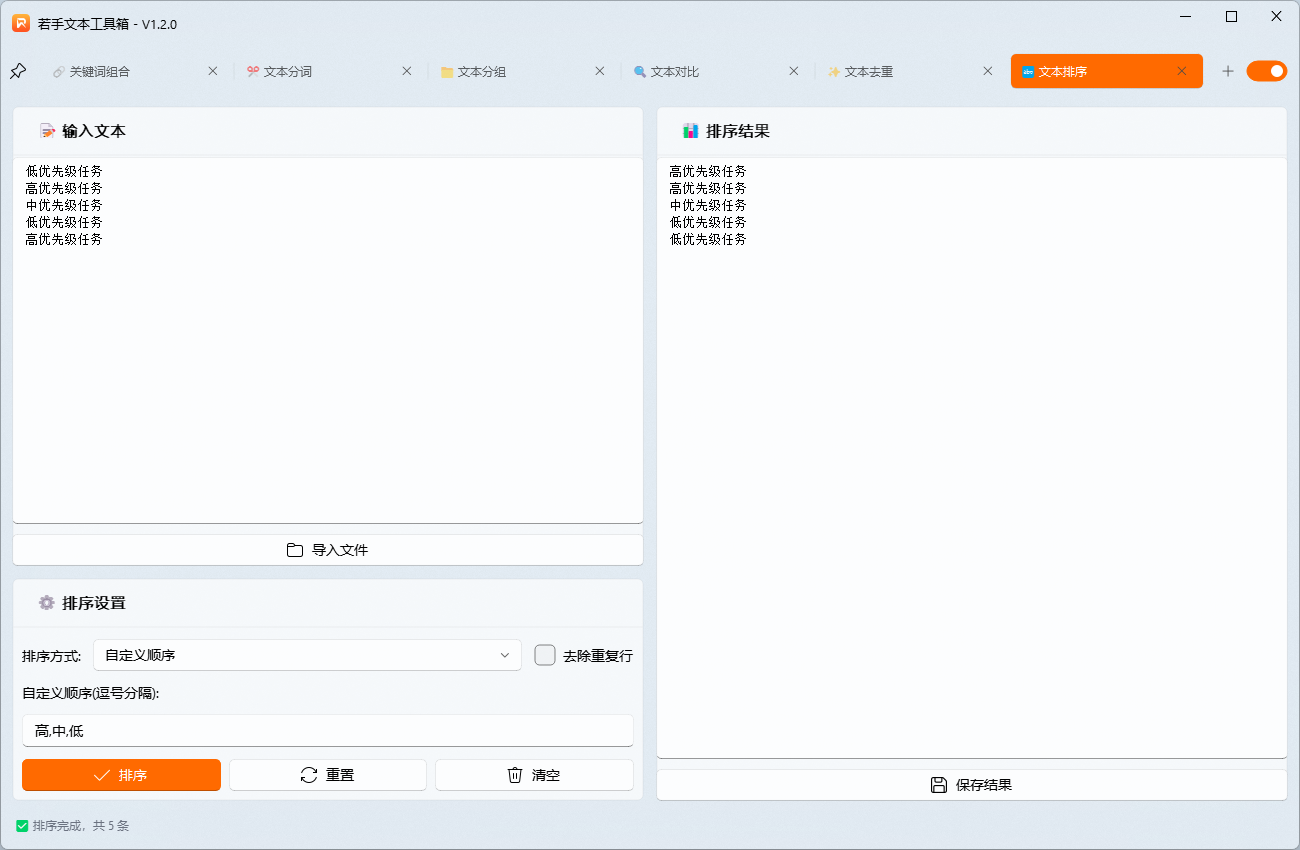Click the 重置 reset button
This screenshot has width=1300, height=850.
(x=328, y=774)
